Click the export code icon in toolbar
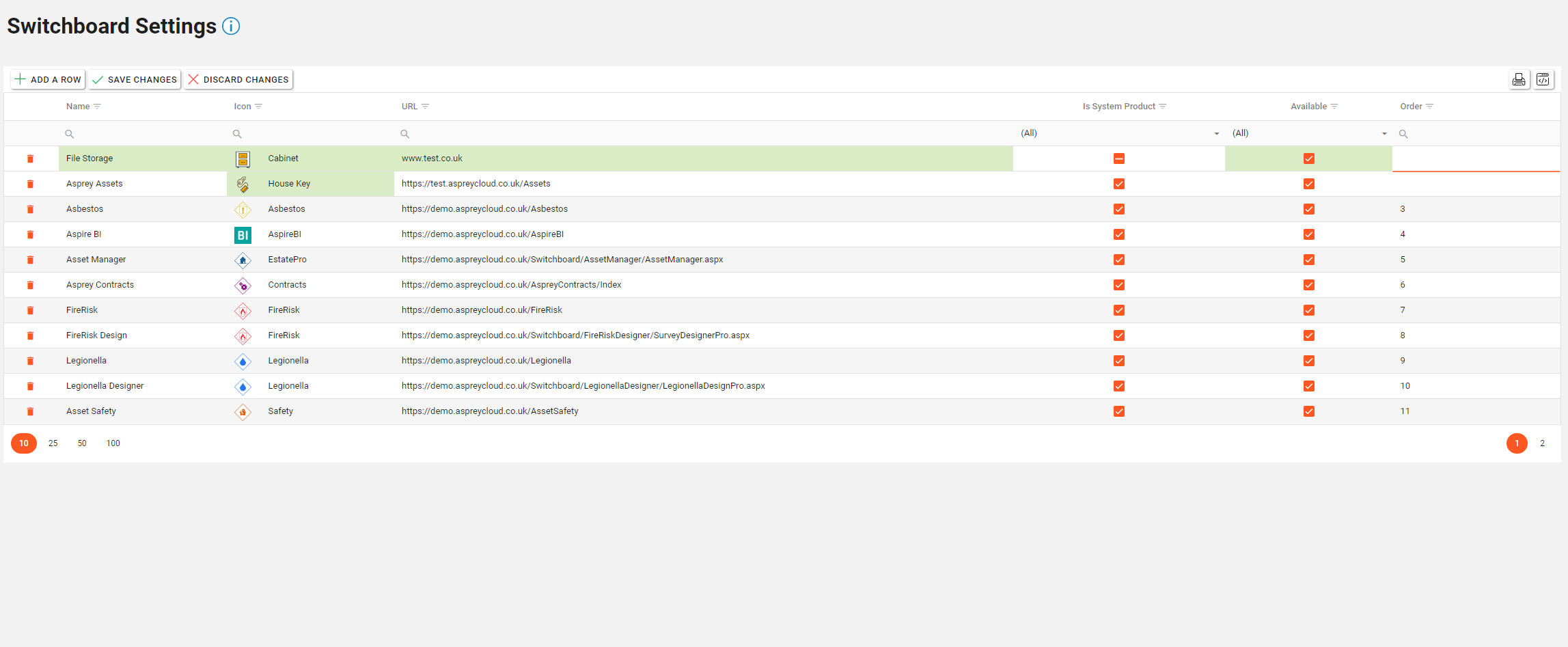 (x=1543, y=80)
